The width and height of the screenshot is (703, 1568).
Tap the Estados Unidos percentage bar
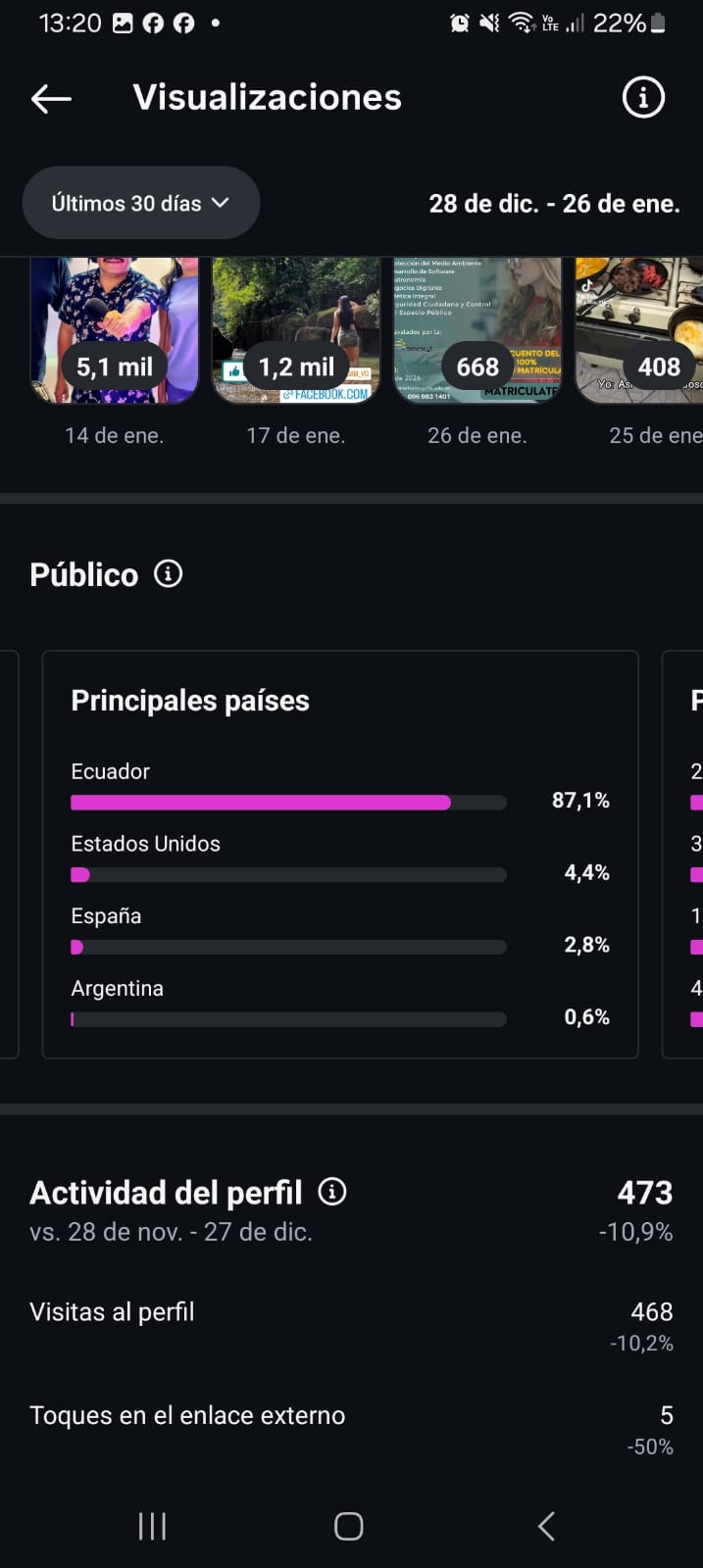tap(288, 874)
